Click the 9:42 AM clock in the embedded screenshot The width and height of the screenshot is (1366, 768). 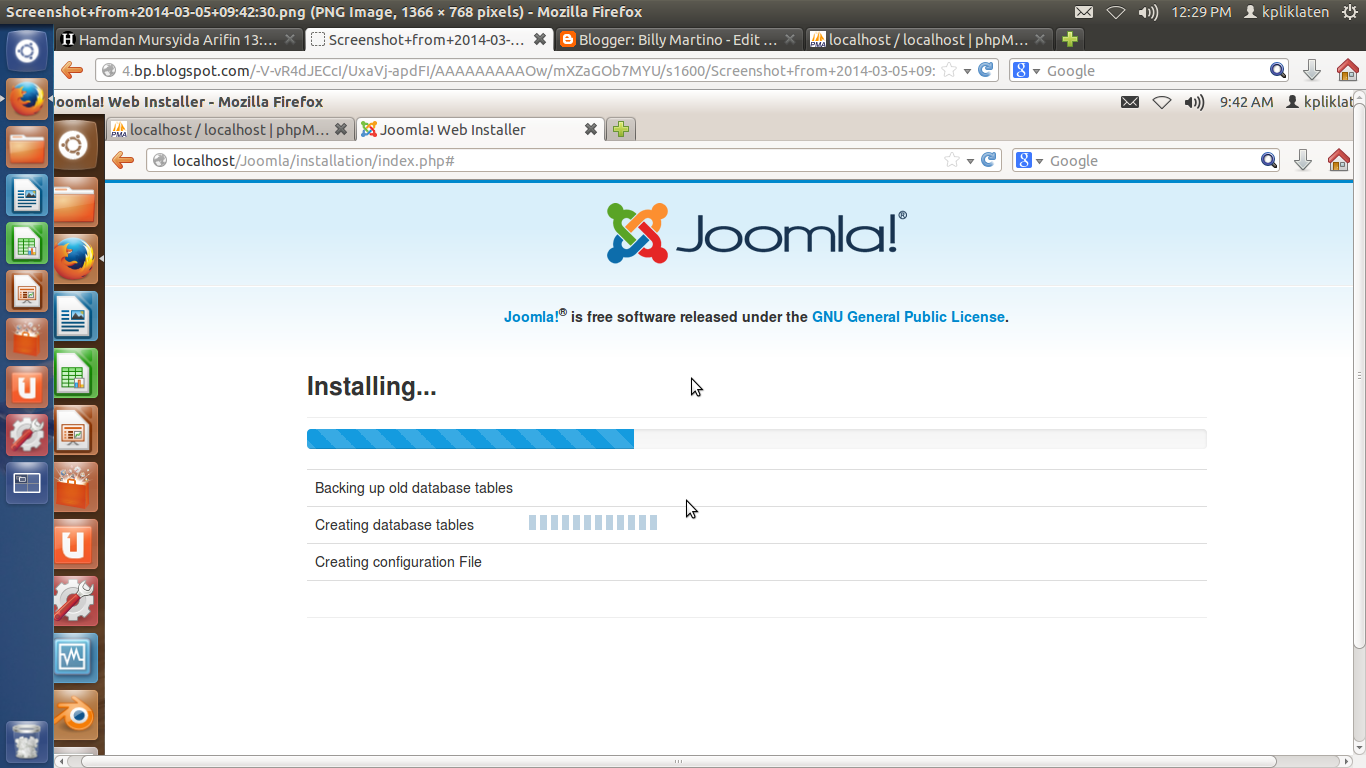(1247, 102)
